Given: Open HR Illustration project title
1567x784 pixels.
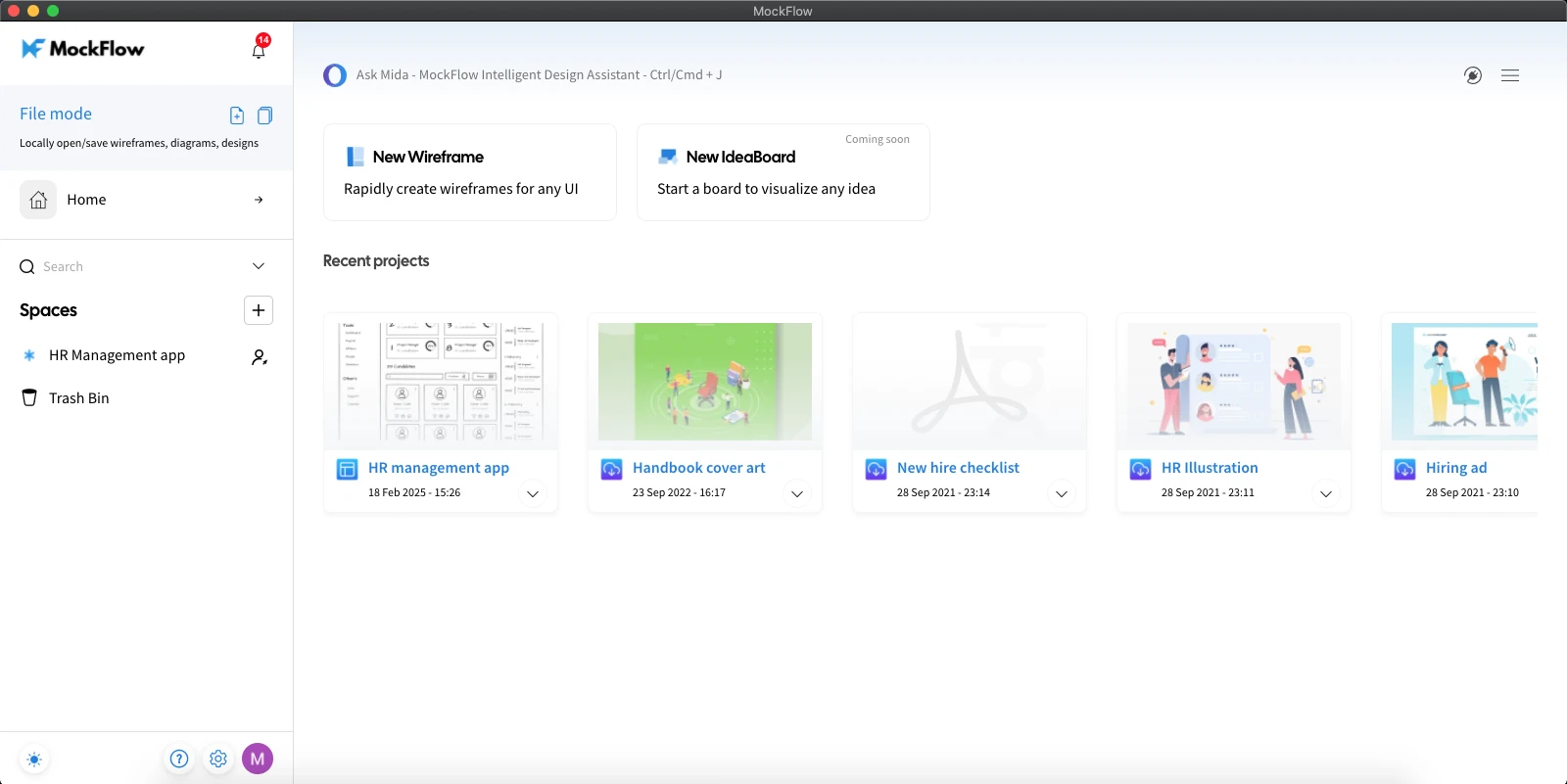Looking at the screenshot, I should (1210, 468).
